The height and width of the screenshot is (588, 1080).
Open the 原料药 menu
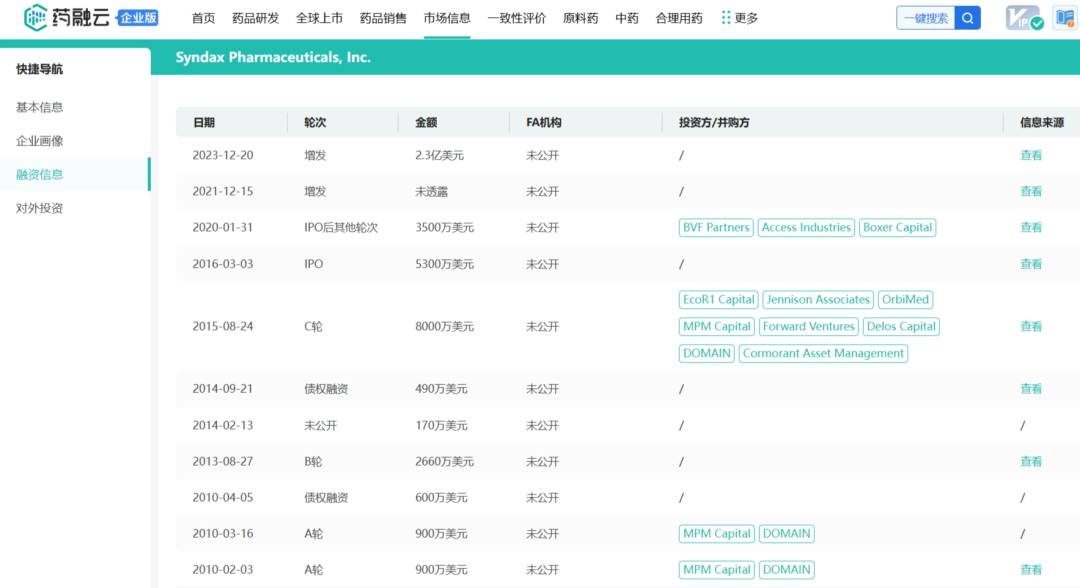(x=581, y=19)
